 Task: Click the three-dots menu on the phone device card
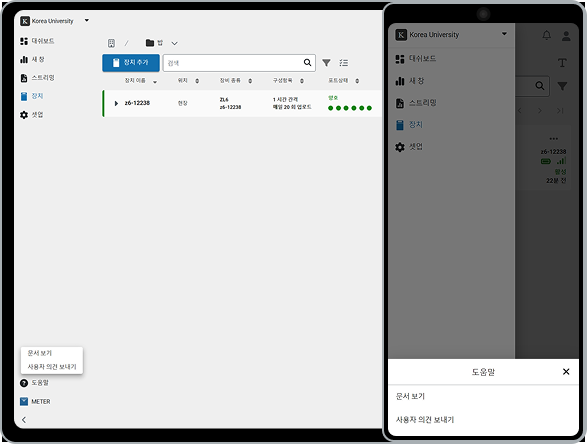click(x=554, y=139)
